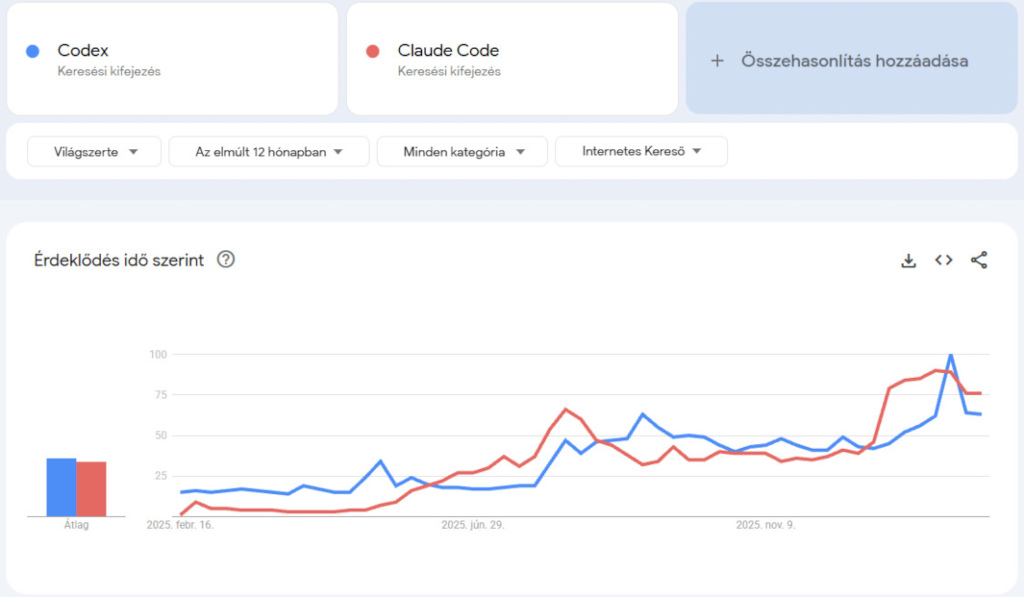This screenshot has height=597, width=1024.
Task: Click the Összehasonlítás hozzáadása text
Action: coord(854,61)
